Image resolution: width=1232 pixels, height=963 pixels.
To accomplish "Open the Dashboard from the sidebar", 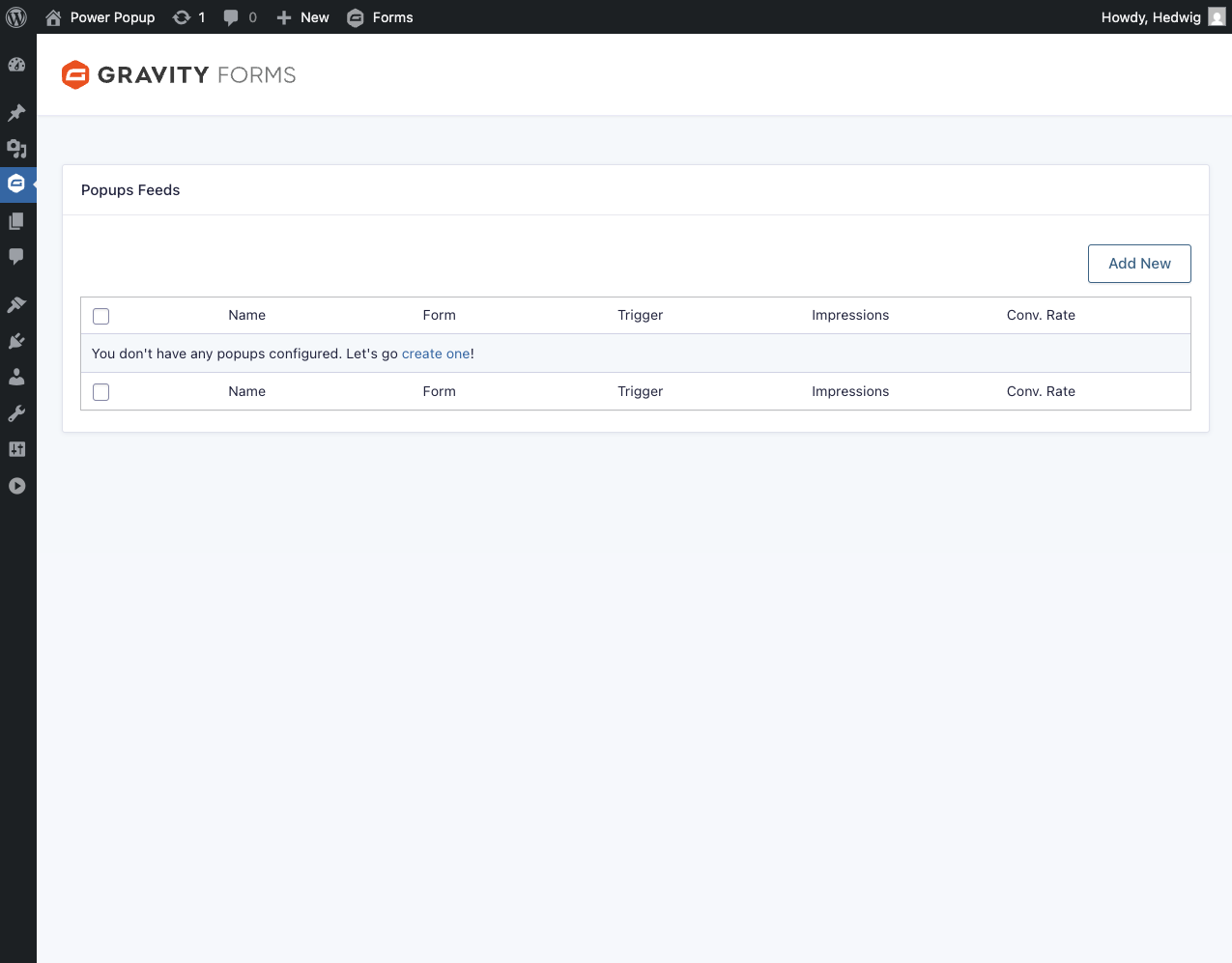I will (x=16, y=65).
